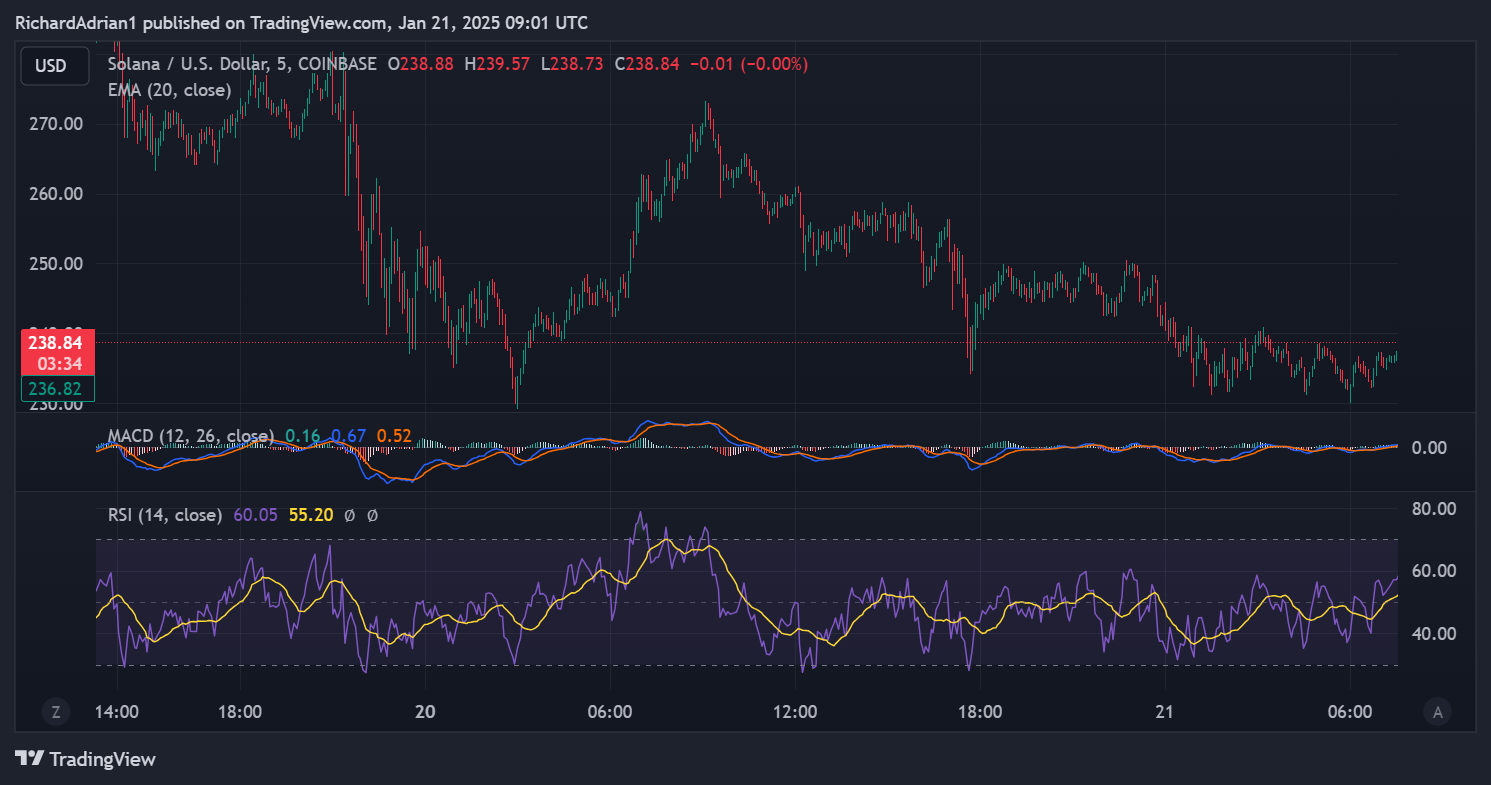Click the 0.00 MACD axis label

1429,447
